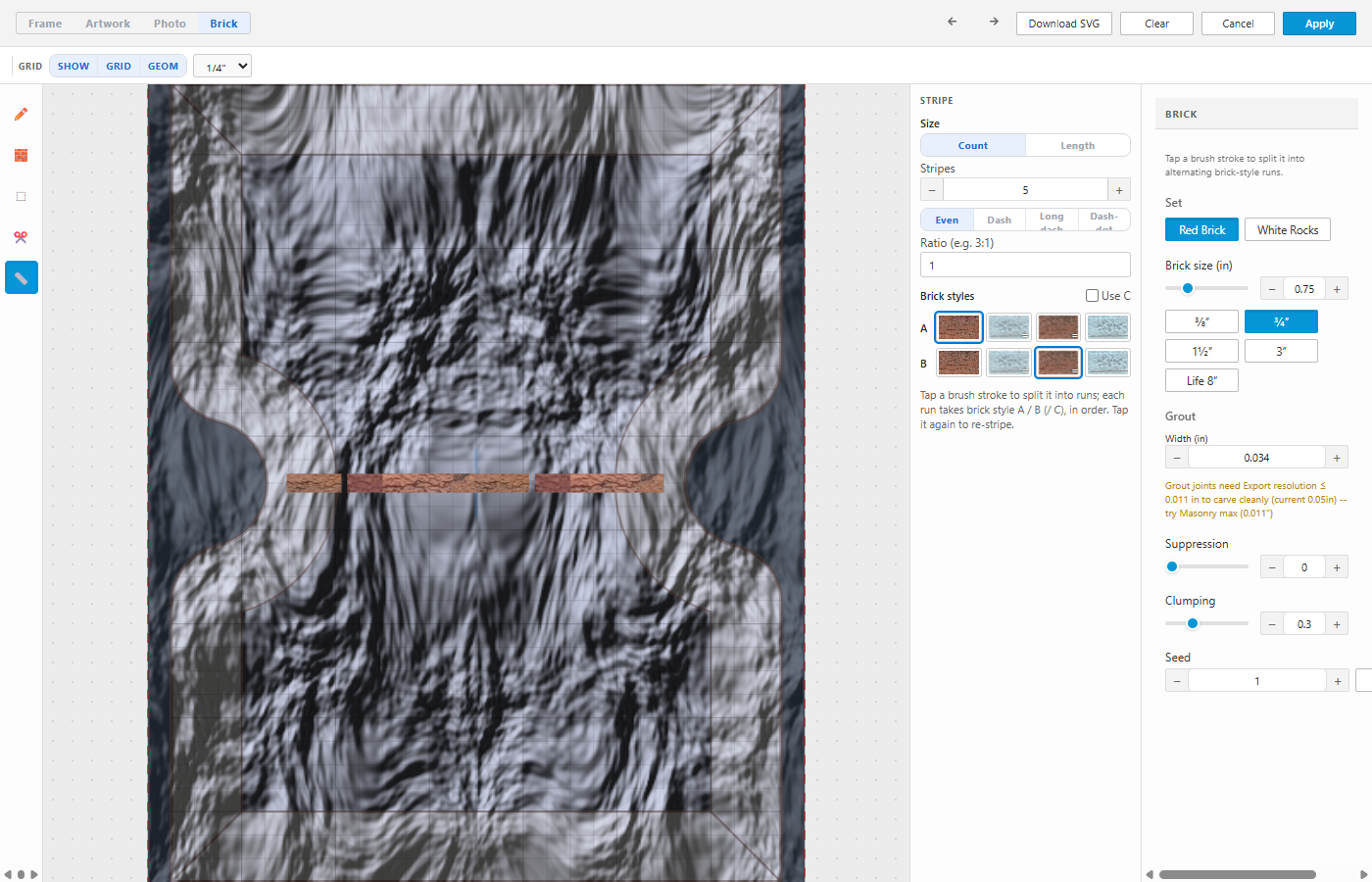Image resolution: width=1372 pixels, height=882 pixels.
Task: Open the 1/4" grid size dropdown
Action: (x=222, y=66)
